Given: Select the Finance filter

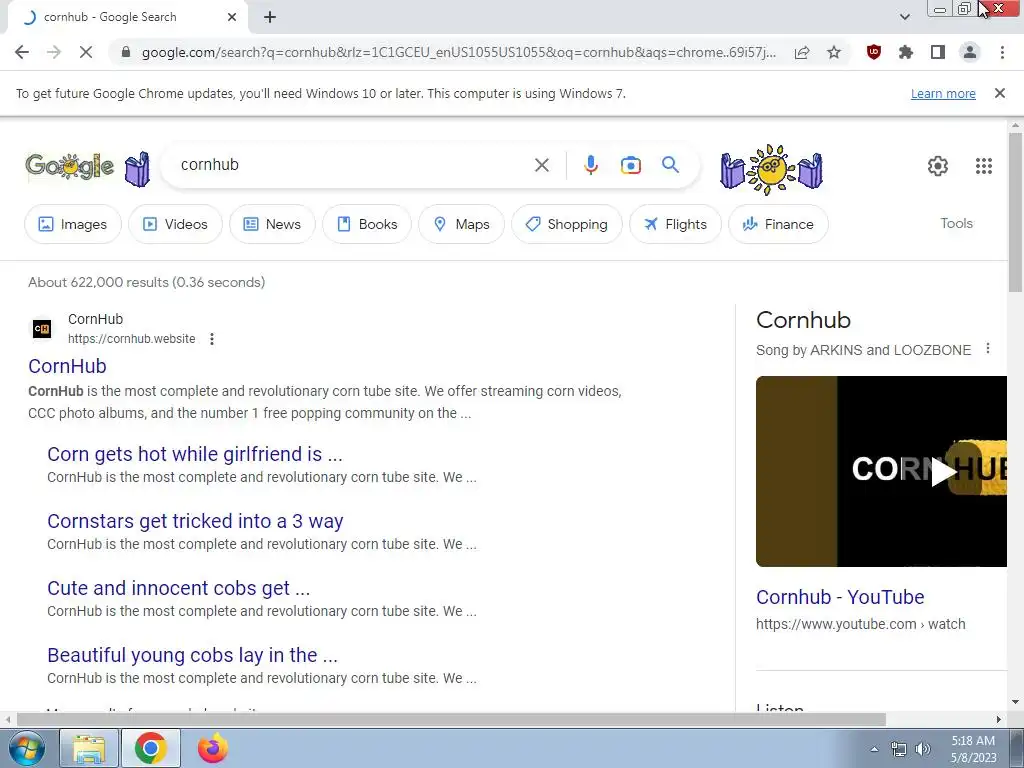Looking at the screenshot, I should [778, 224].
